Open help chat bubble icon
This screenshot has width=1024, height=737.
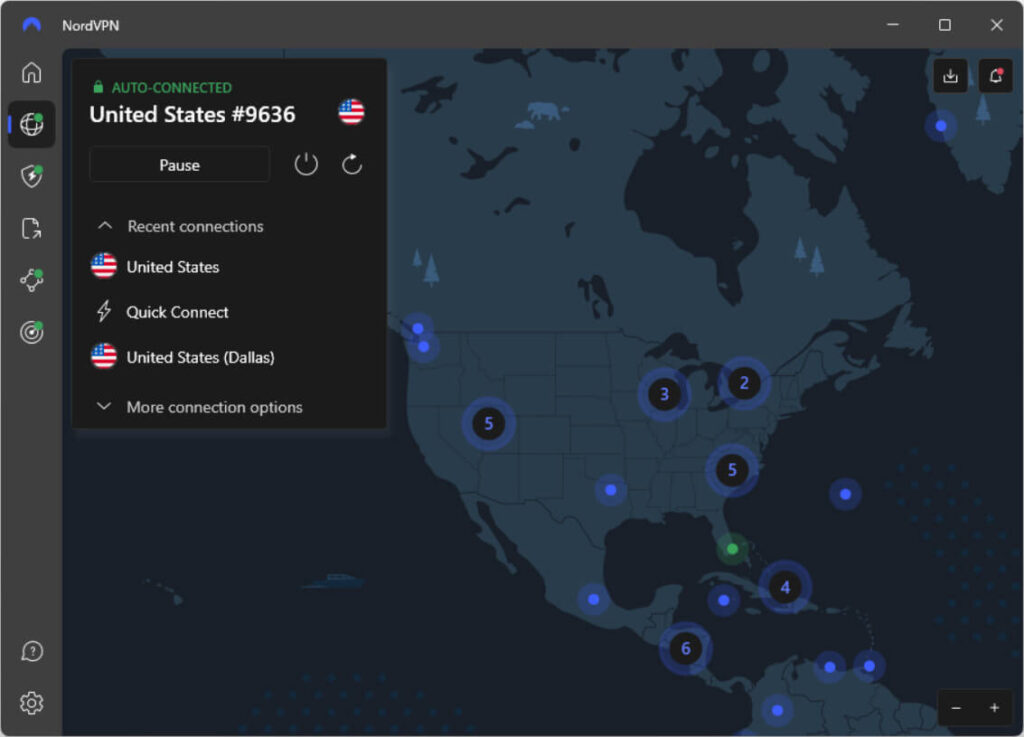[31, 651]
